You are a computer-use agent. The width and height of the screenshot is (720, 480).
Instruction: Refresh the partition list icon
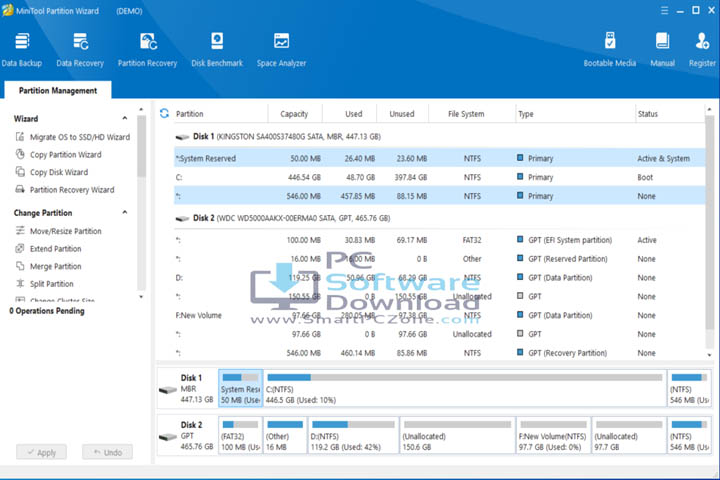pyautogui.click(x=164, y=113)
